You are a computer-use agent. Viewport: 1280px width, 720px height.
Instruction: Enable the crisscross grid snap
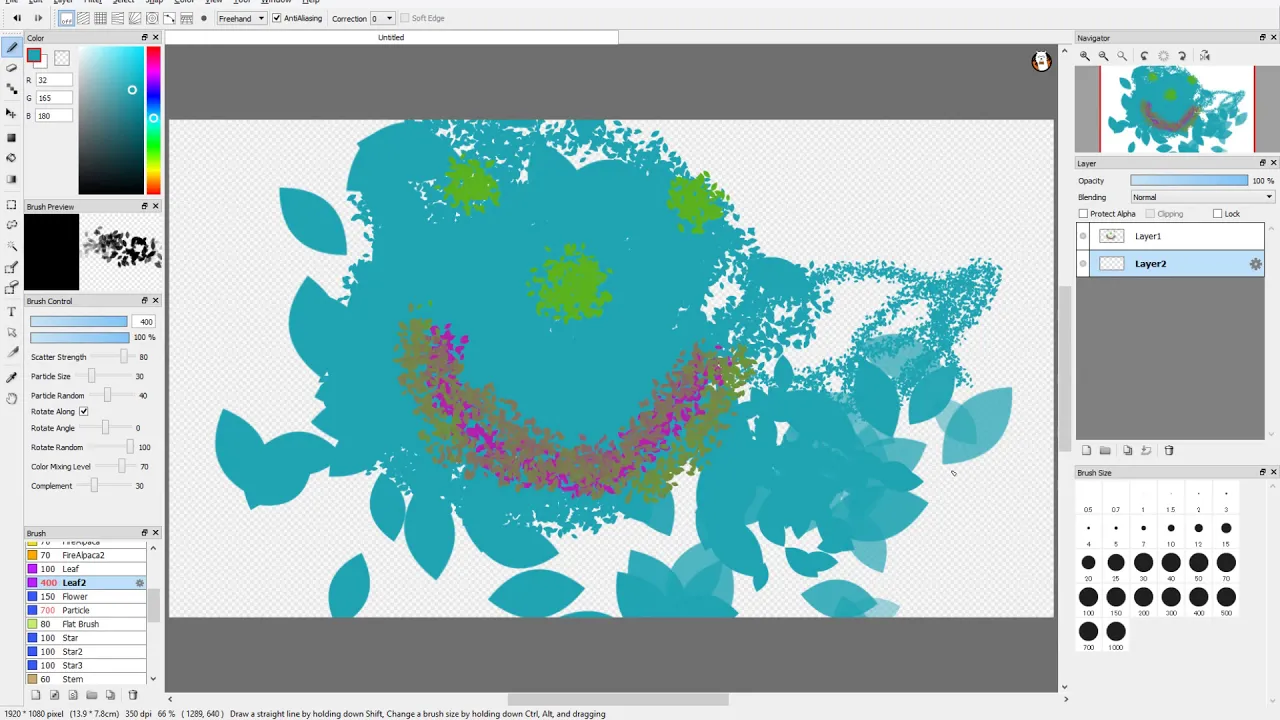pyautogui.click(x=100, y=18)
